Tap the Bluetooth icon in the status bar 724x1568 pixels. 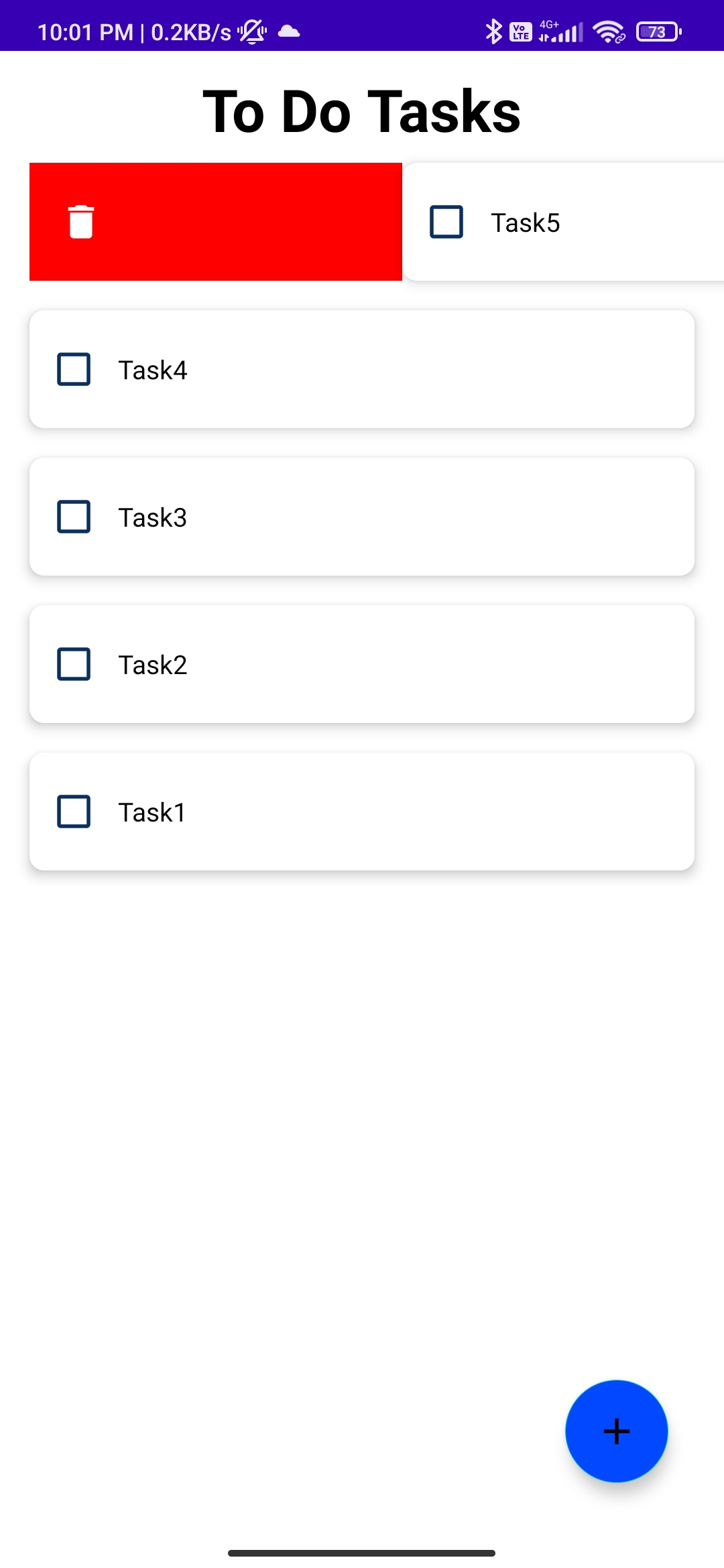494,30
